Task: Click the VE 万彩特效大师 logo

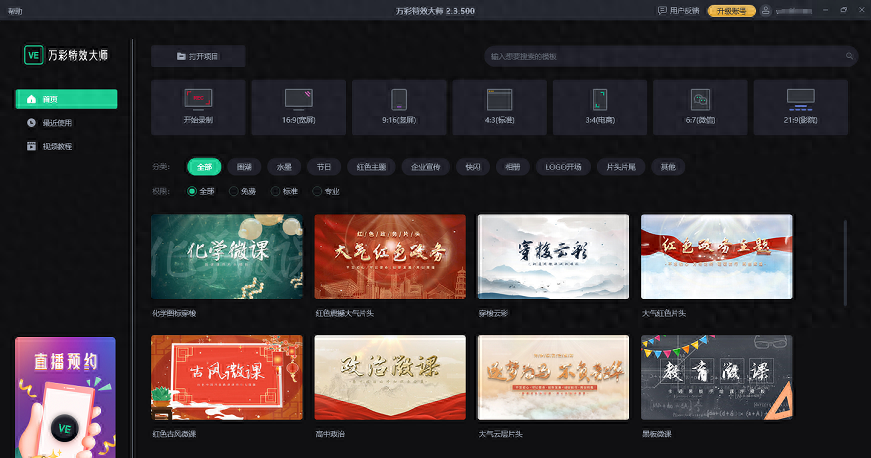Action: 66,55
